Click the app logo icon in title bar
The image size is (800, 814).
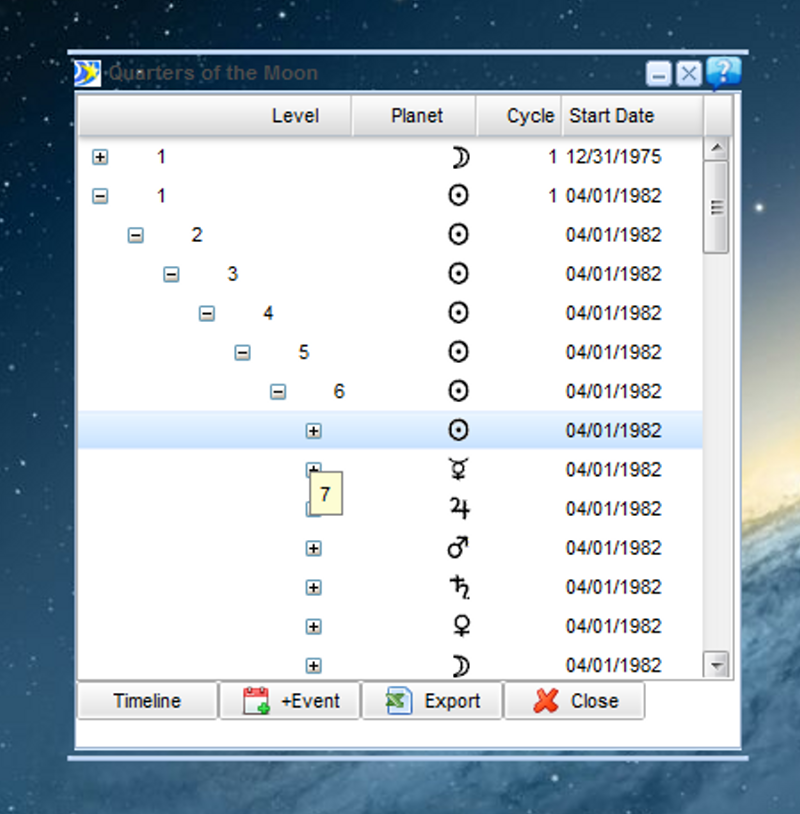click(x=88, y=74)
